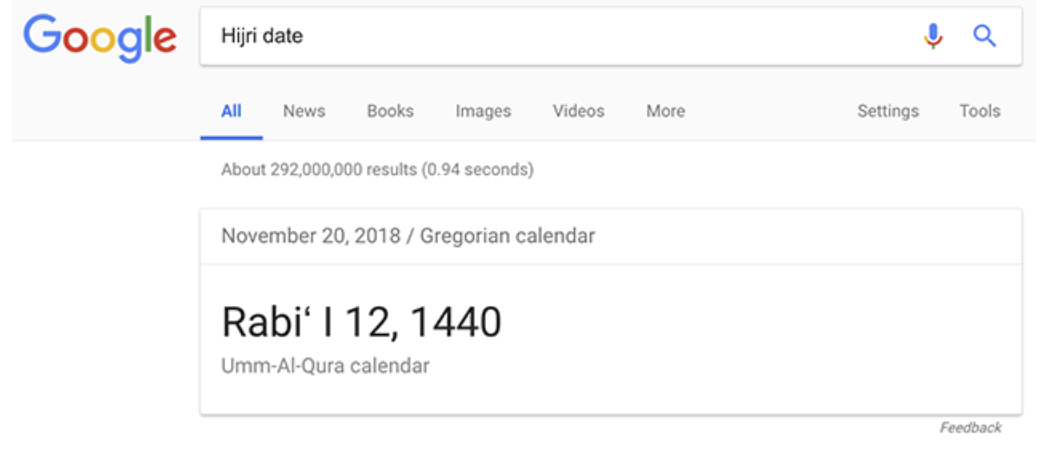Open the Books results tab
Screen dimensions: 1048x458
point(390,111)
